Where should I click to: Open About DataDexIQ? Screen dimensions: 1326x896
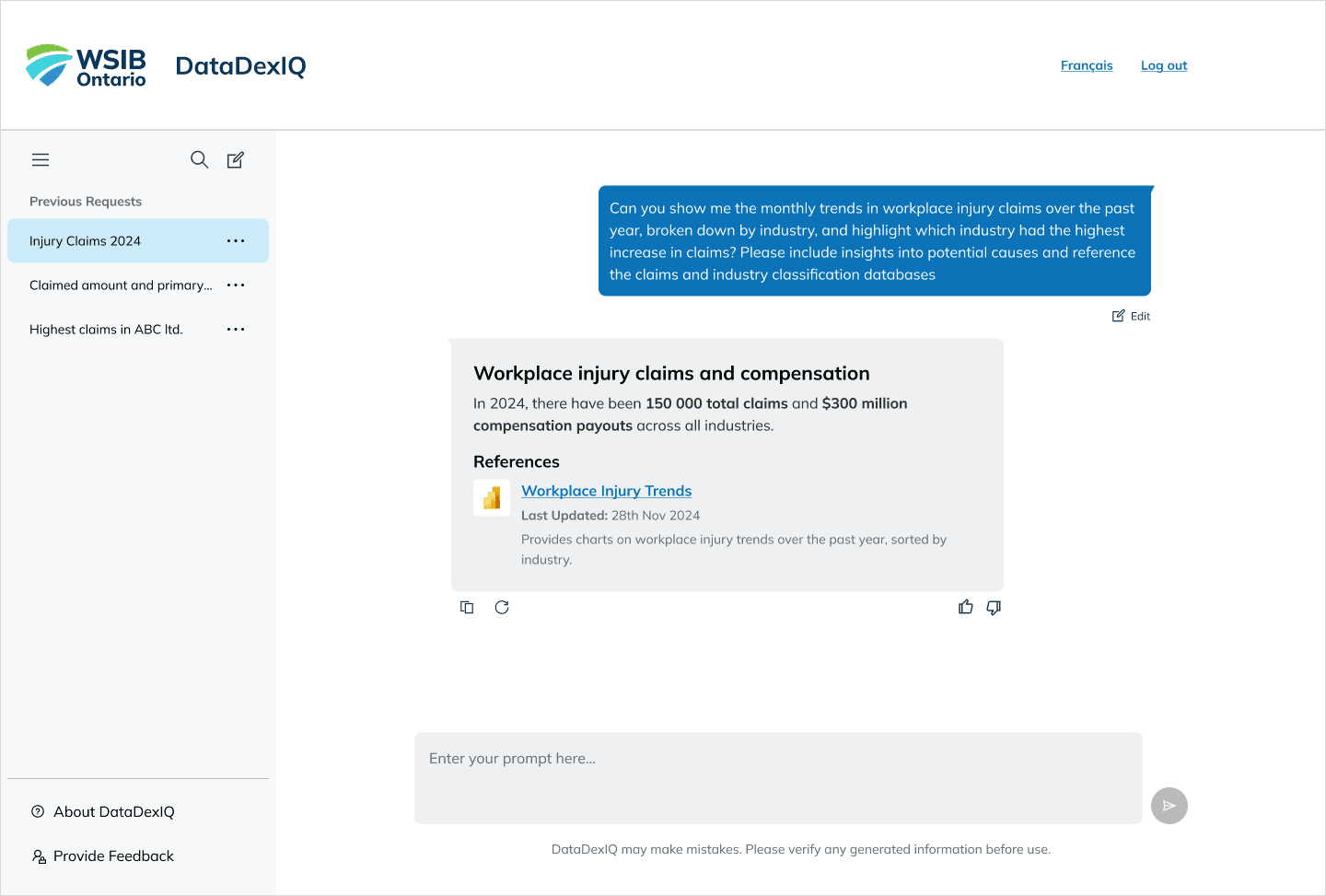pos(103,811)
